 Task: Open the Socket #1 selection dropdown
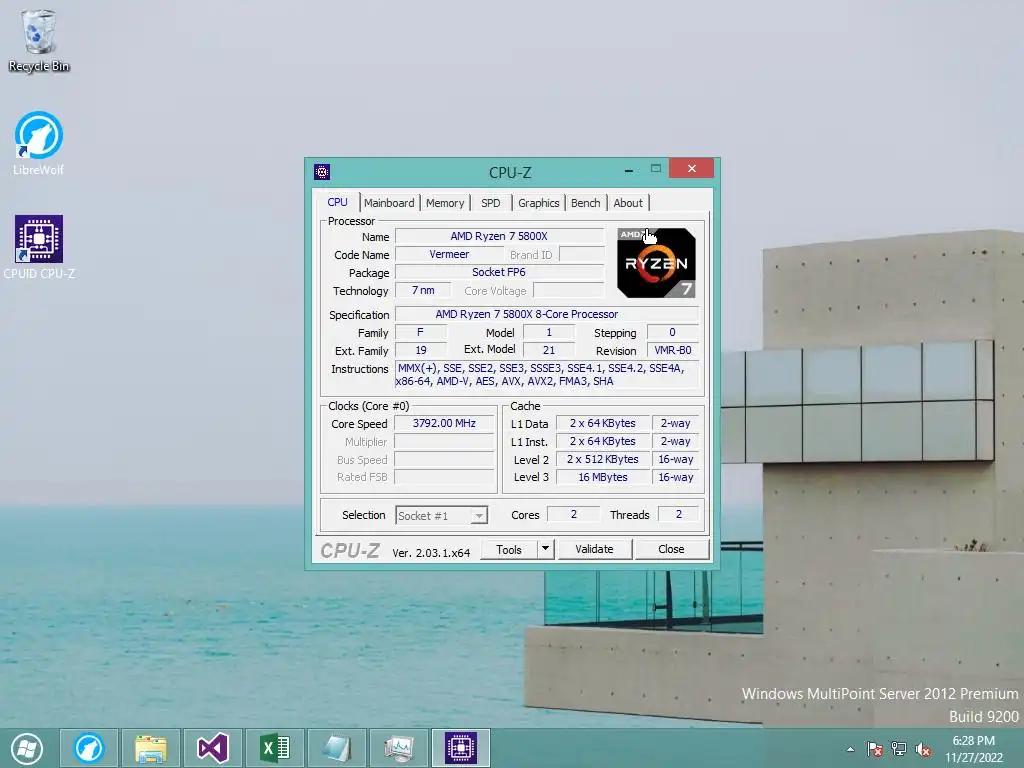click(x=441, y=516)
